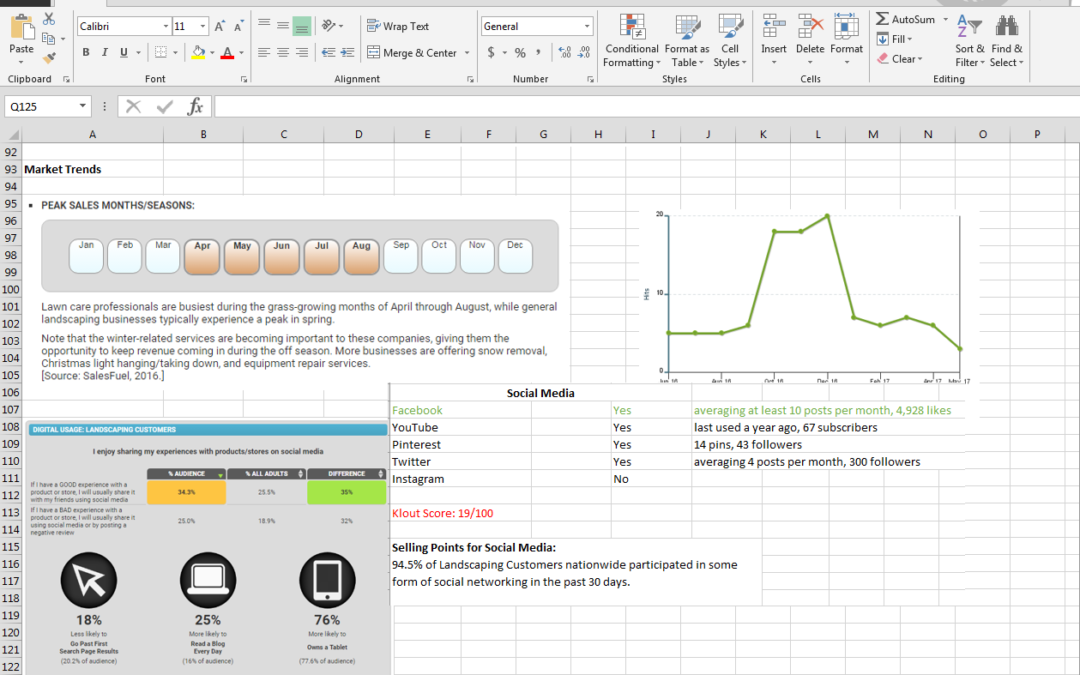Screen dimensions: 1080x675
Task: Click the AutoSum button
Action: coord(906,19)
